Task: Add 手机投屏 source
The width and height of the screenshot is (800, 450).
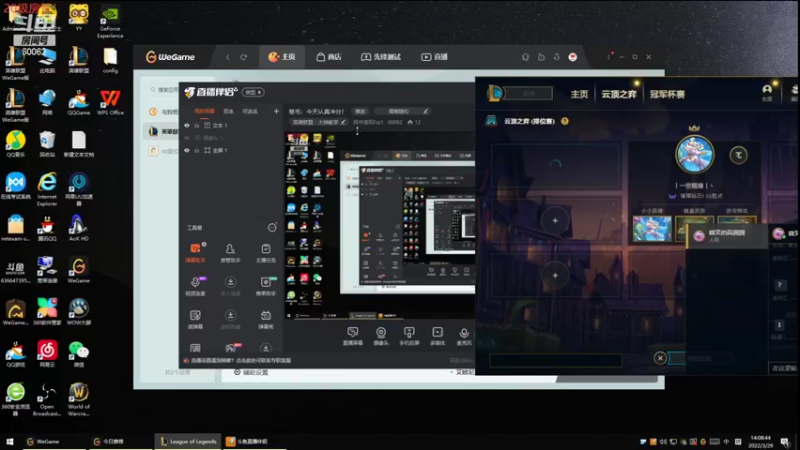Action: point(409,336)
